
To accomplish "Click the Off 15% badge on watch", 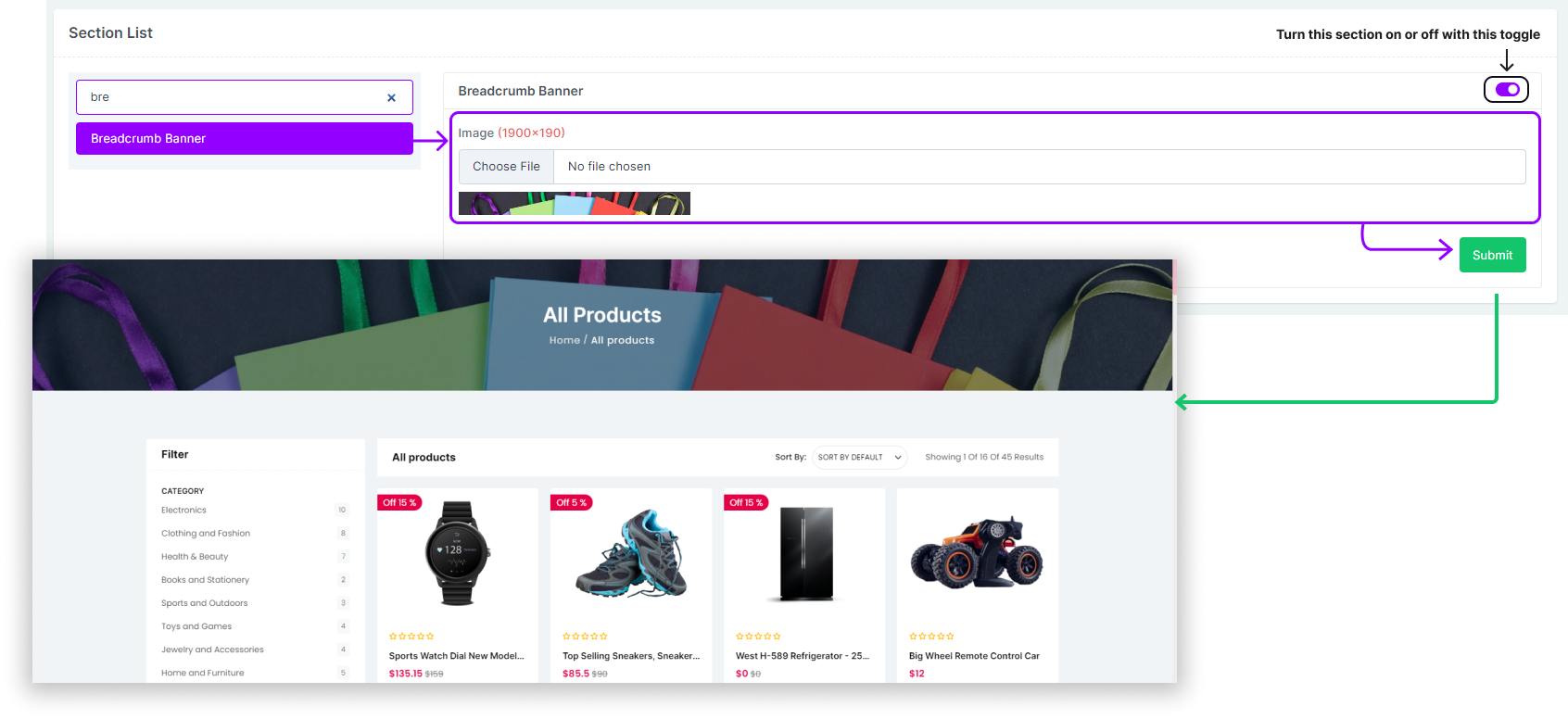I will [399, 503].
